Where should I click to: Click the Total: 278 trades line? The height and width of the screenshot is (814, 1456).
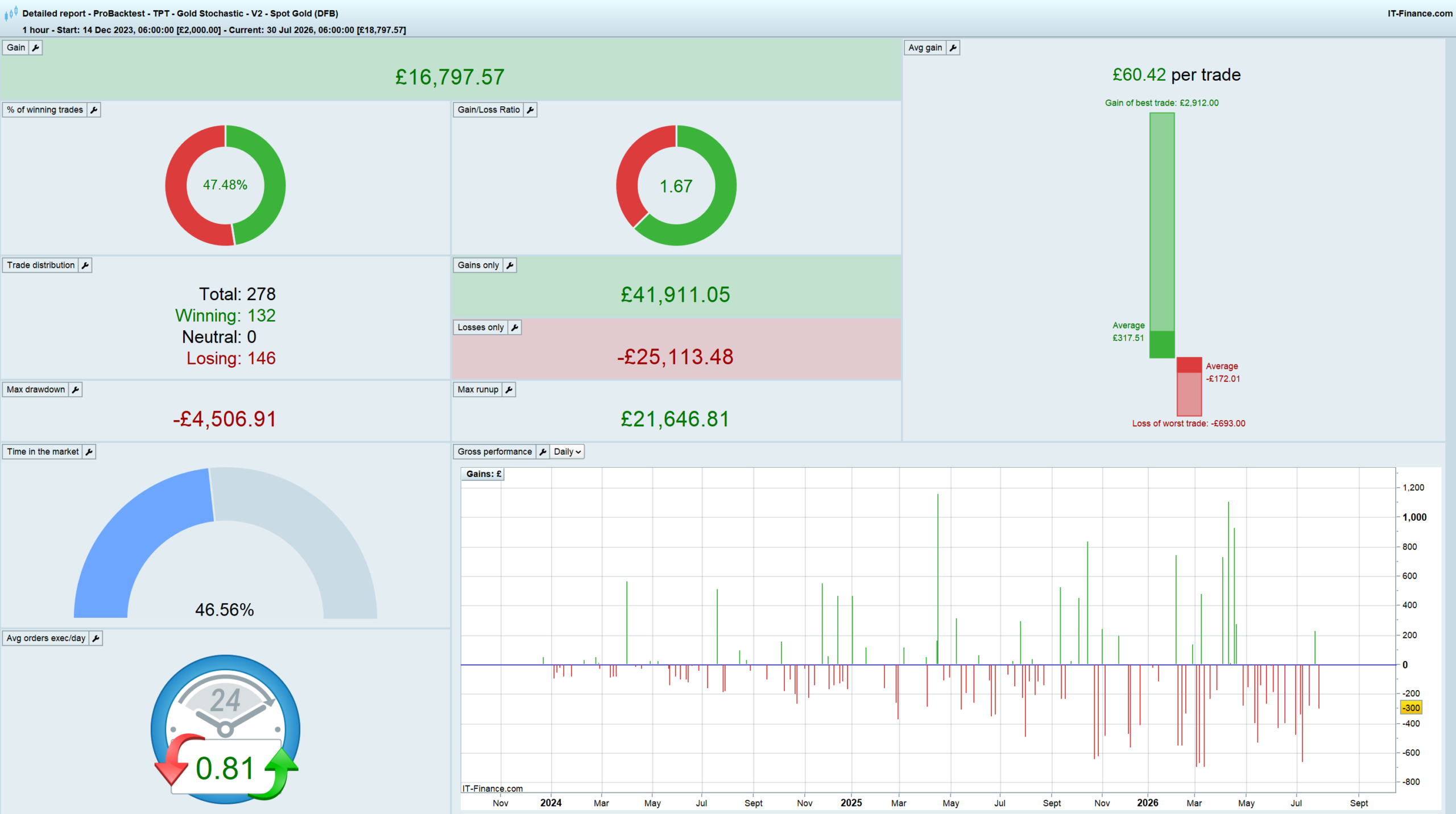237,294
